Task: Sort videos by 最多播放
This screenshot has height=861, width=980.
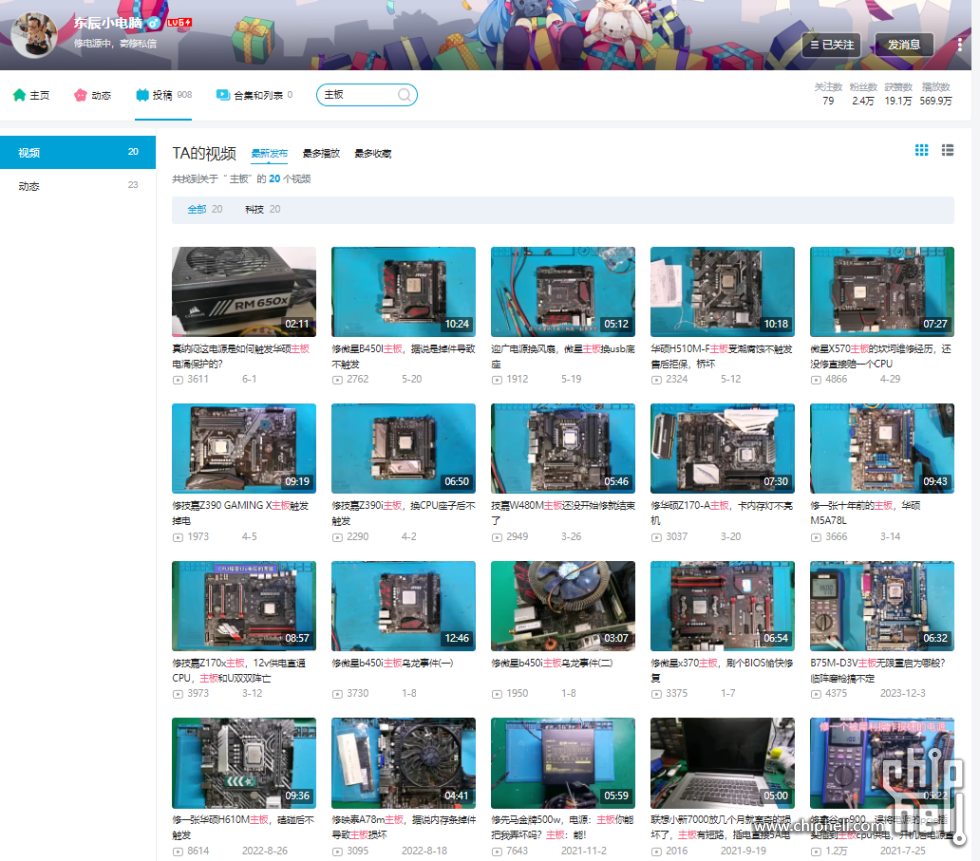Action: [x=321, y=154]
